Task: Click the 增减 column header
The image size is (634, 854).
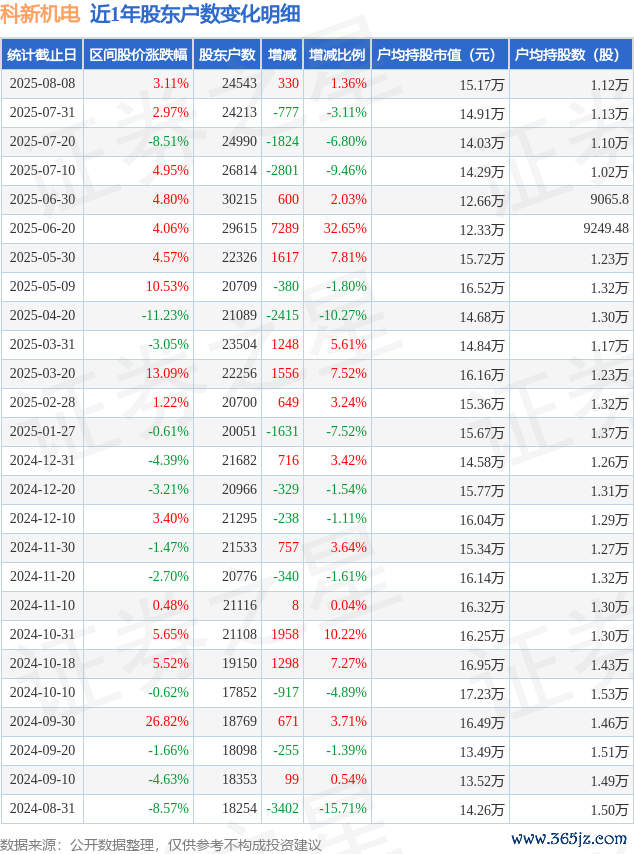Action: 282,54
